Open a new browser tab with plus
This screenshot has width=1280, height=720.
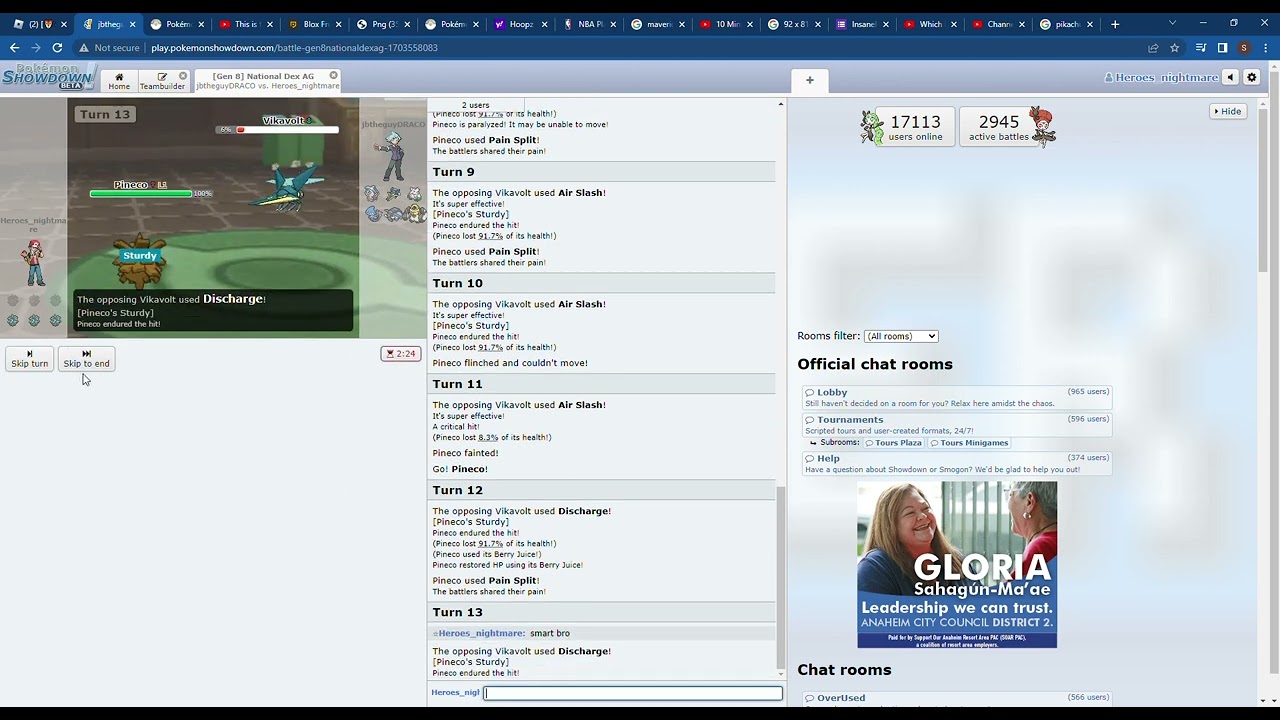tap(1115, 24)
